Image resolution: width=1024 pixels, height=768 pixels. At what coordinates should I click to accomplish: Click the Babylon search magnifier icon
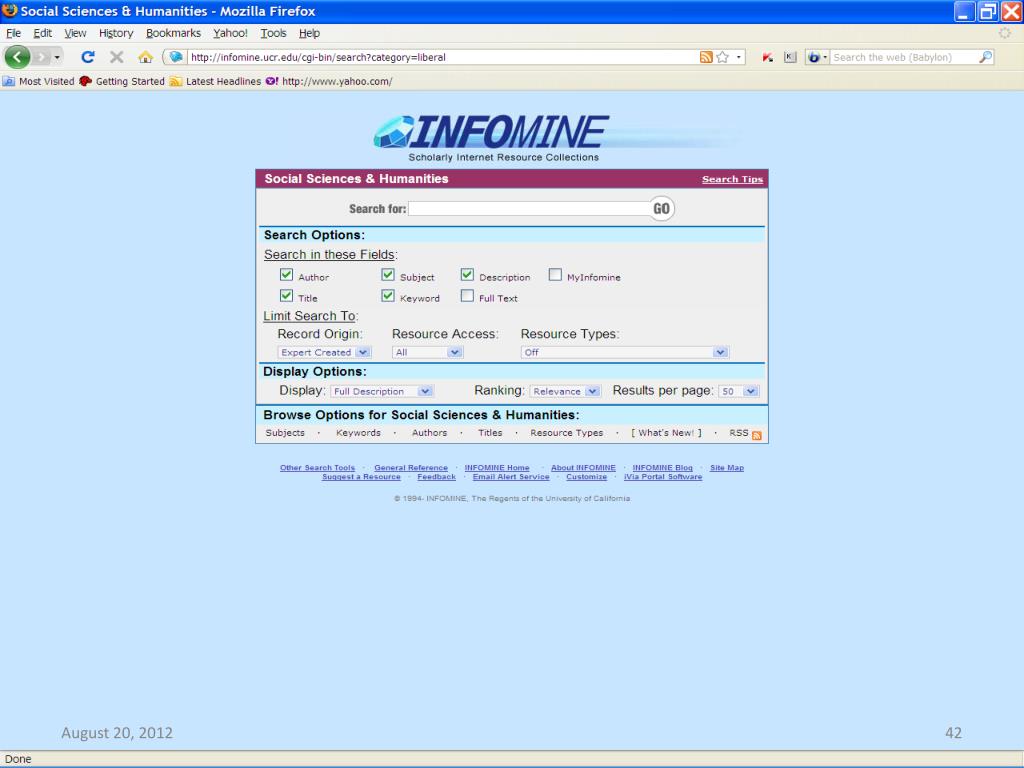tap(985, 57)
